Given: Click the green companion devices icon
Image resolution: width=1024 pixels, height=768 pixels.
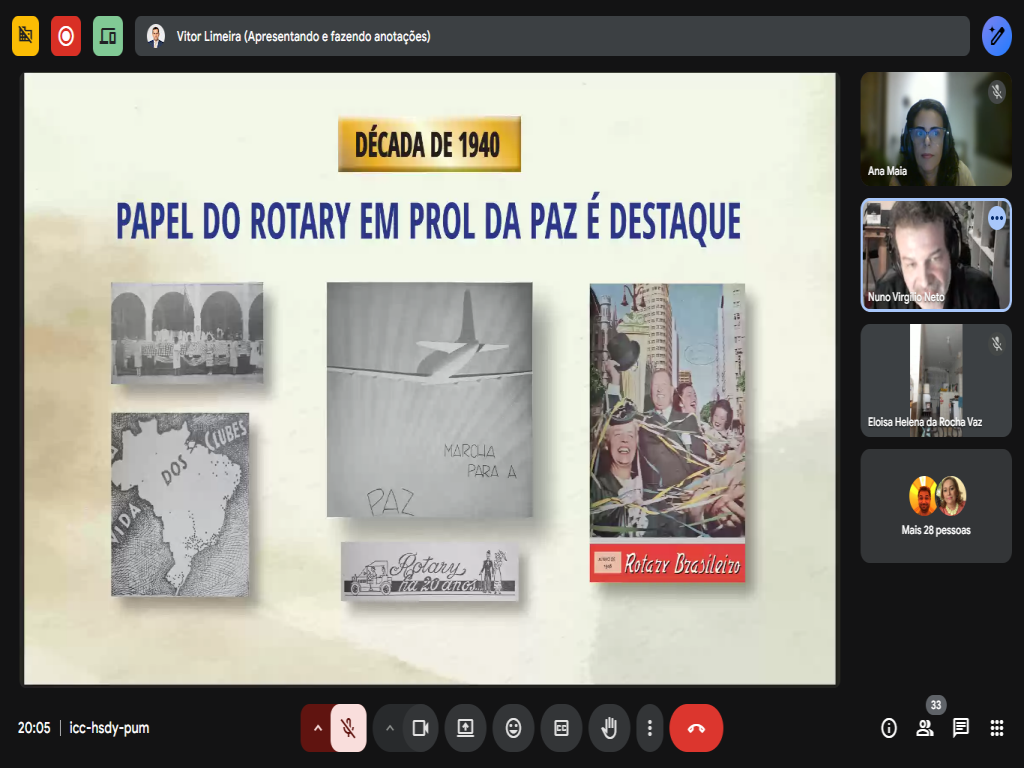Looking at the screenshot, I should click(x=108, y=36).
